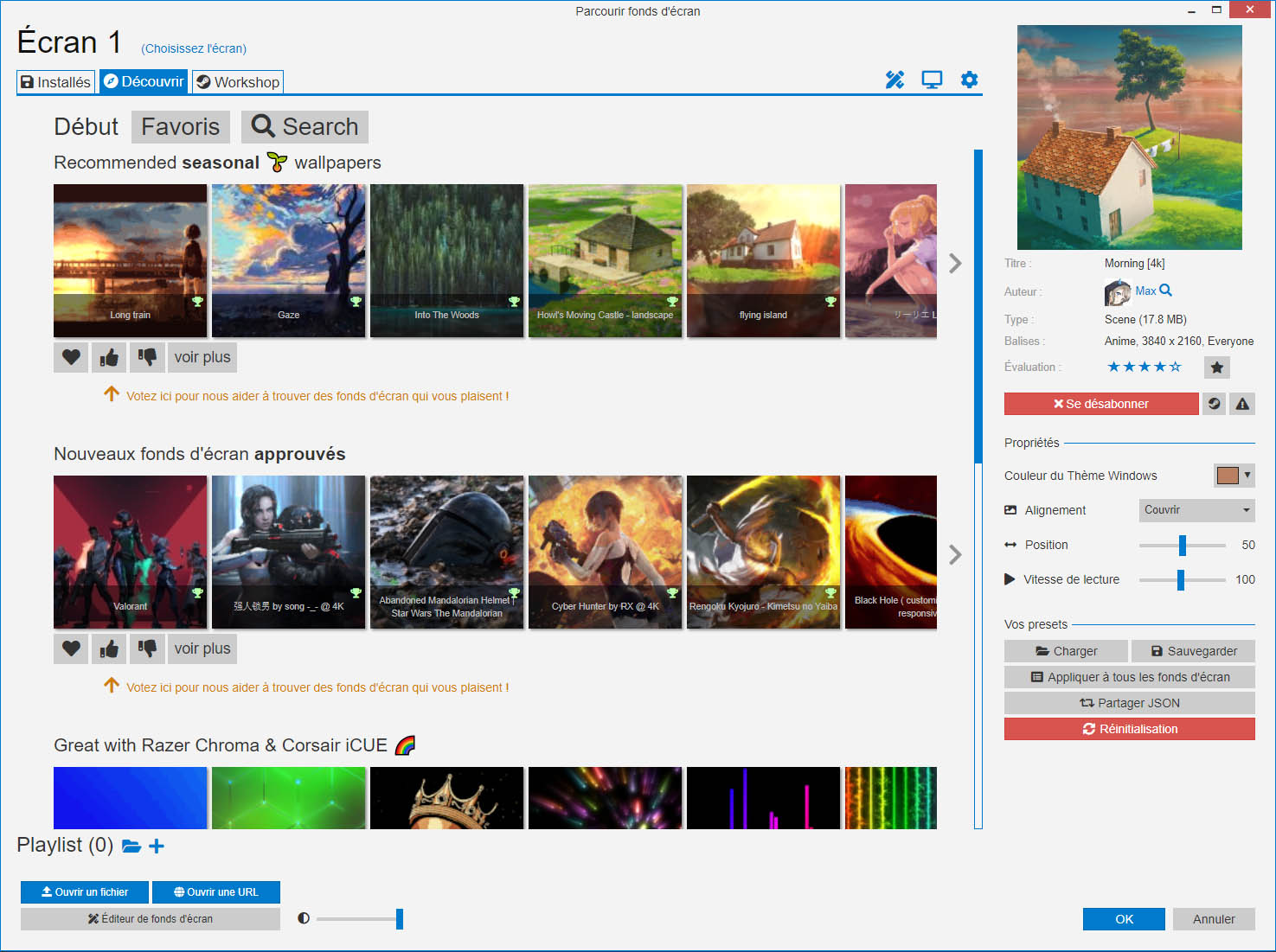Click the author name Max link
The image size is (1276, 952).
tap(1145, 291)
